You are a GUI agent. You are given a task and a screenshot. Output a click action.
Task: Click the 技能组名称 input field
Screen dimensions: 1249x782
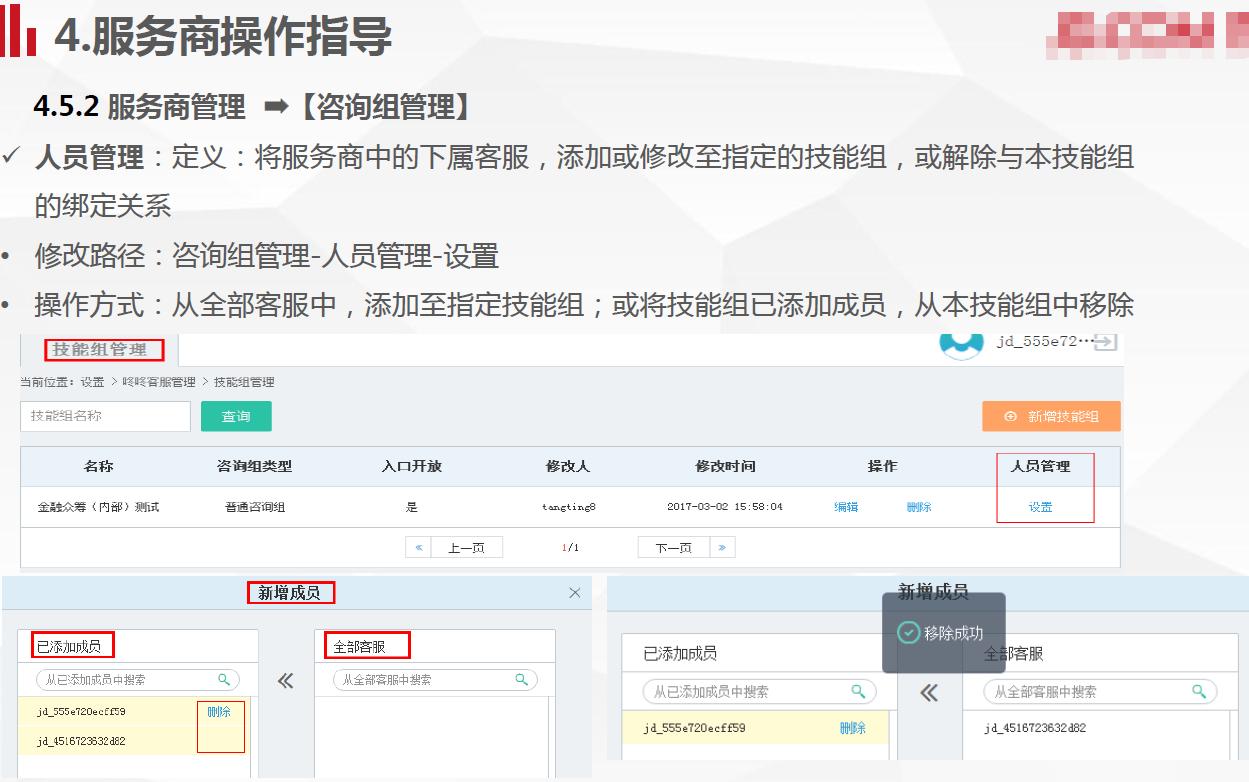tap(105, 416)
